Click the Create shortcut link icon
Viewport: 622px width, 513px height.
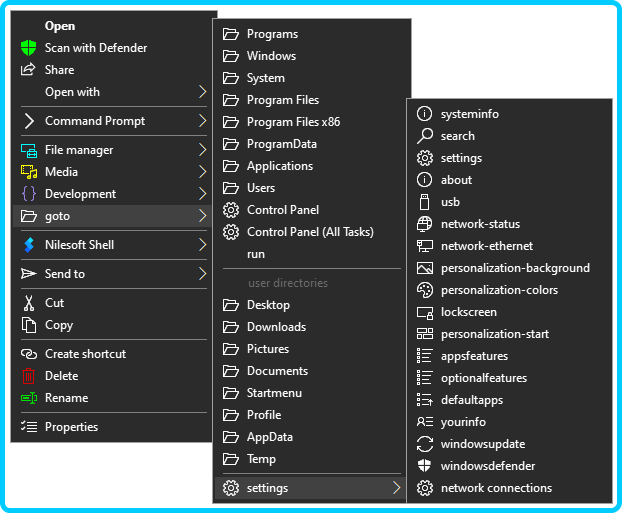[29, 354]
